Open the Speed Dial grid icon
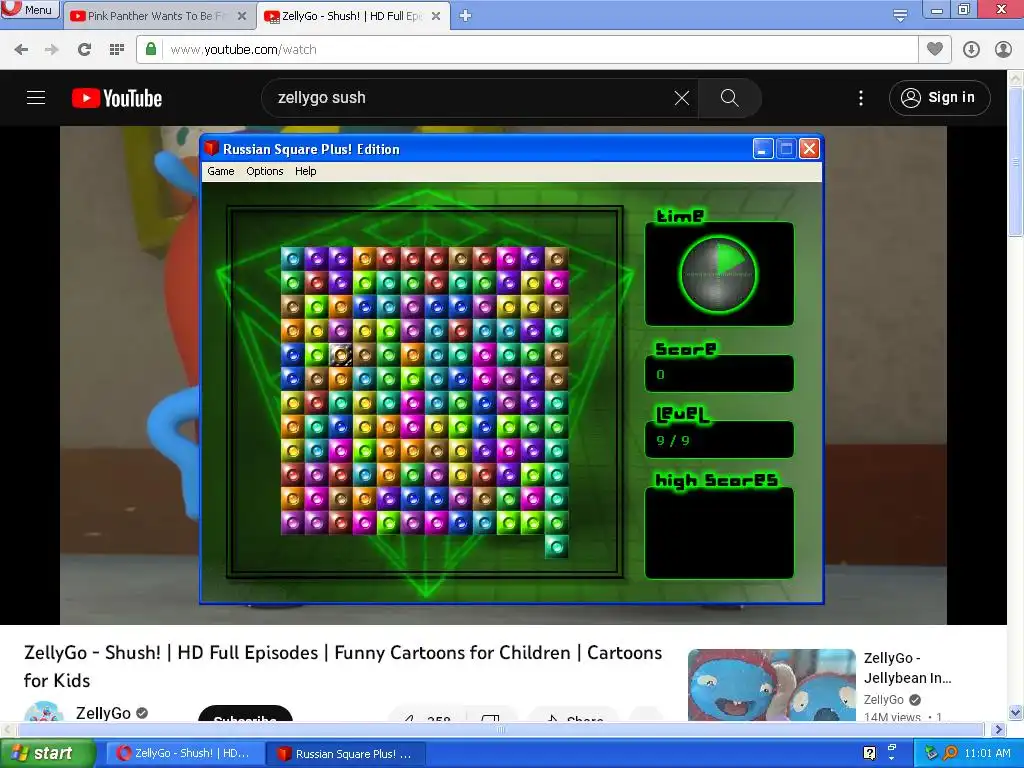Image resolution: width=1024 pixels, height=768 pixels. tap(117, 50)
